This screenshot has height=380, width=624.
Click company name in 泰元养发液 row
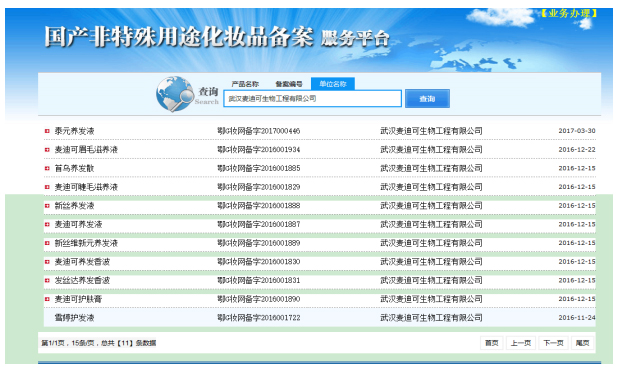point(431,131)
